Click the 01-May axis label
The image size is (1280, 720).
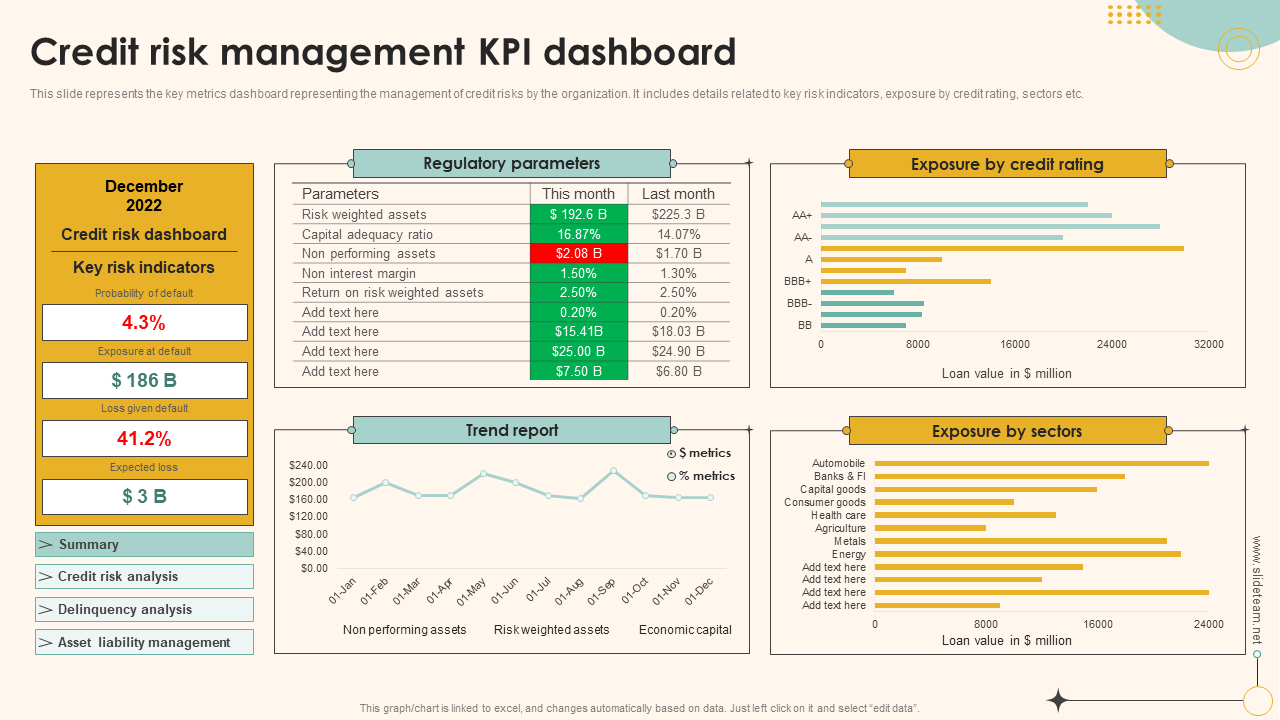(x=472, y=591)
